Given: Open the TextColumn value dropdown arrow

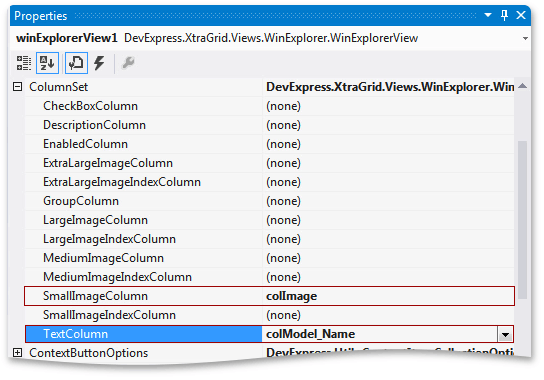Looking at the screenshot, I should click(505, 335).
